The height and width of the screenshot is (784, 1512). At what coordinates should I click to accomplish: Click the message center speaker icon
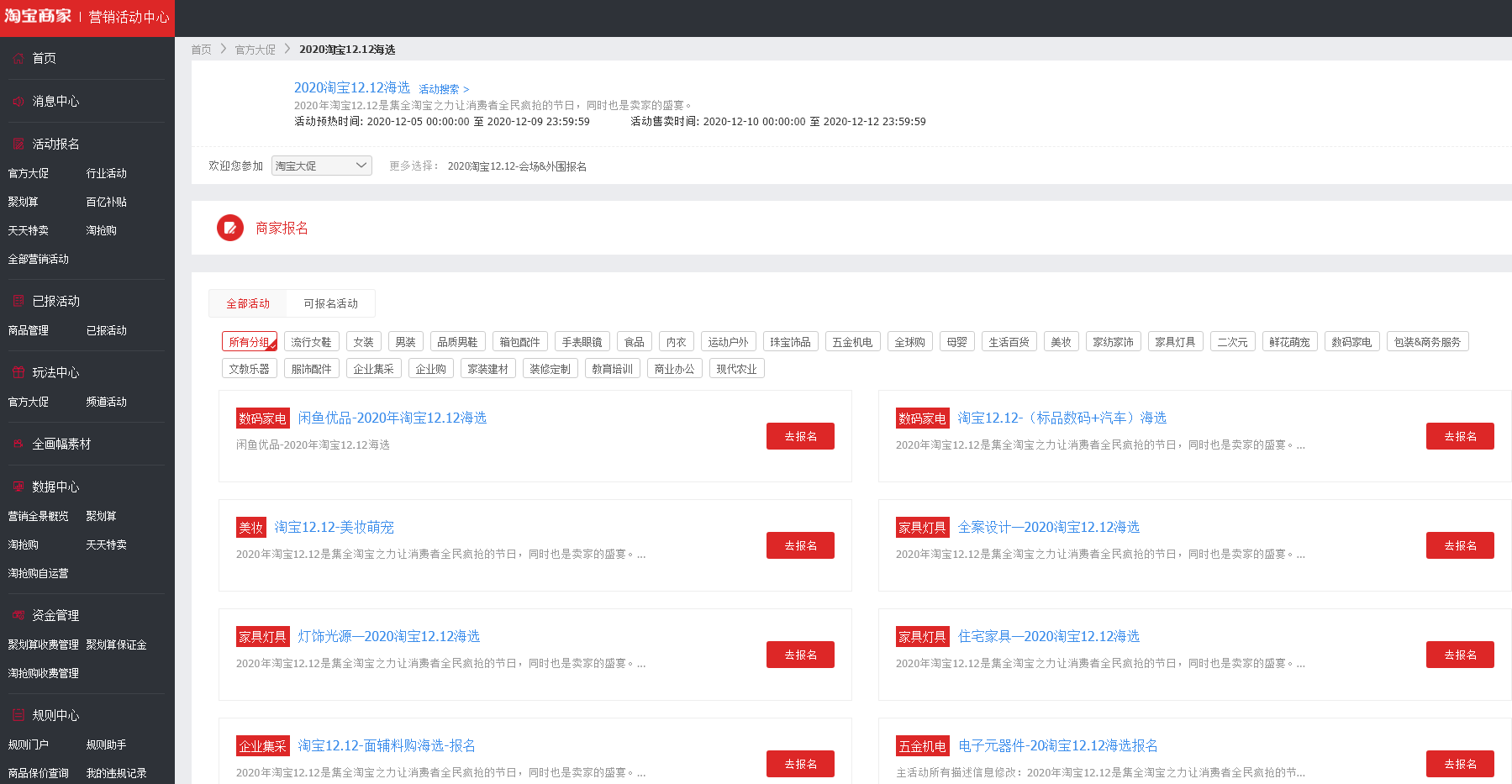coord(18,102)
